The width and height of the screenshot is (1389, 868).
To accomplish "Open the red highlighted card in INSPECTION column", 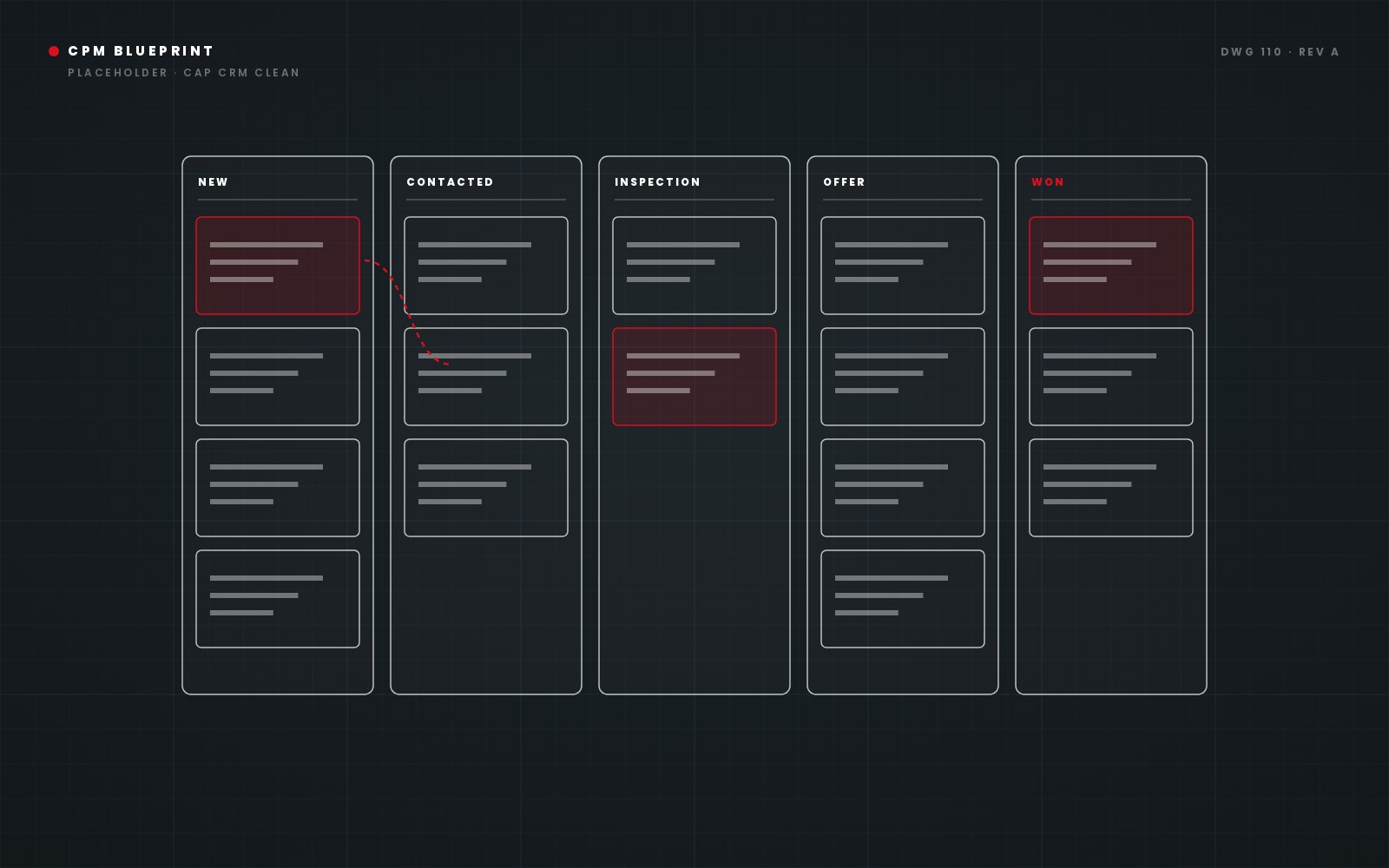I will coord(694,377).
